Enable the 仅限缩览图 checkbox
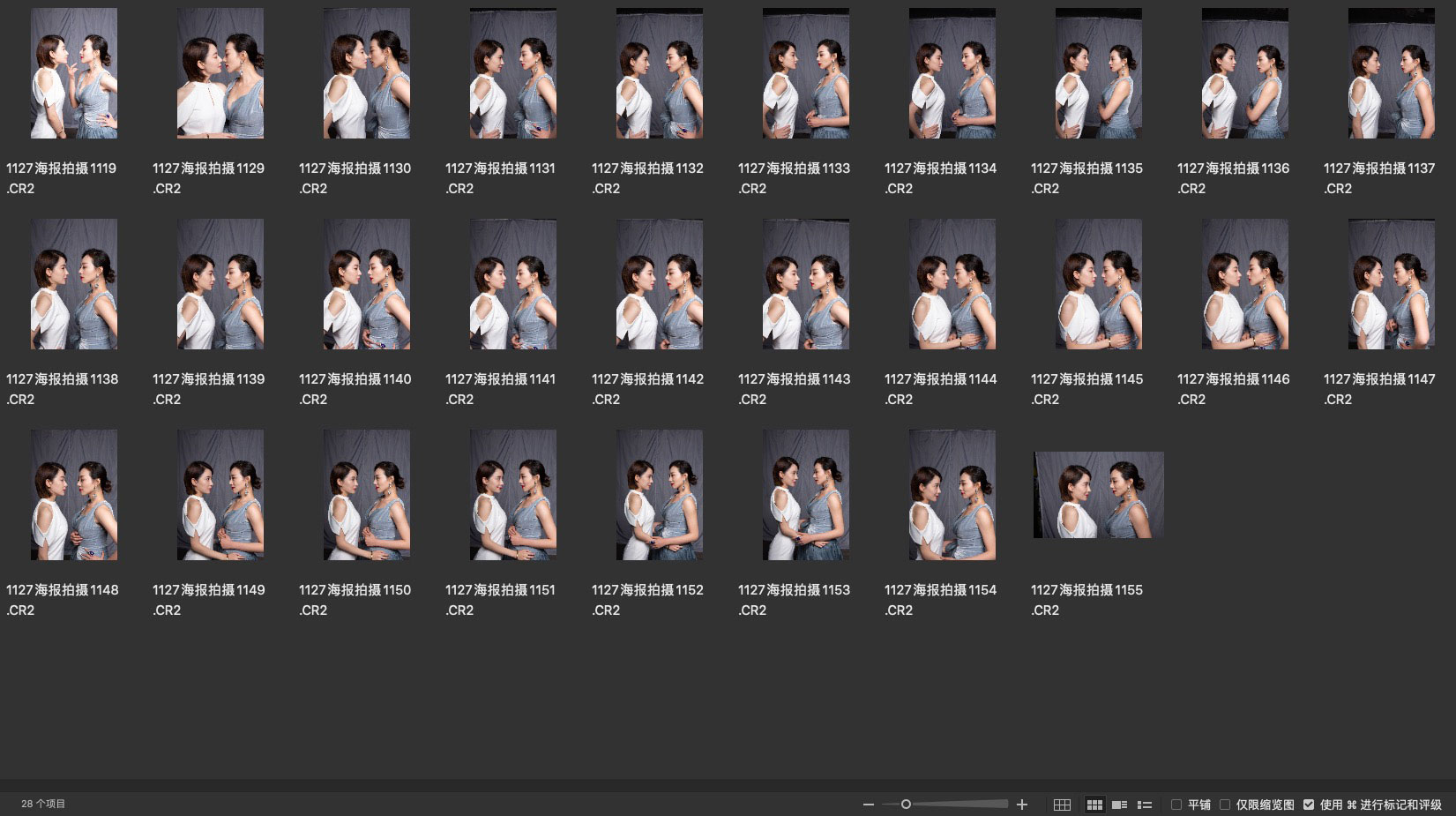The height and width of the screenshot is (816, 1456). click(x=1225, y=805)
